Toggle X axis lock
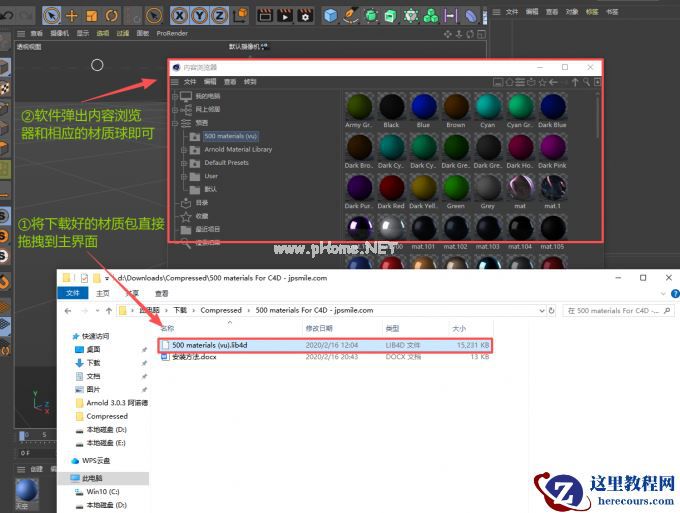 (x=180, y=16)
